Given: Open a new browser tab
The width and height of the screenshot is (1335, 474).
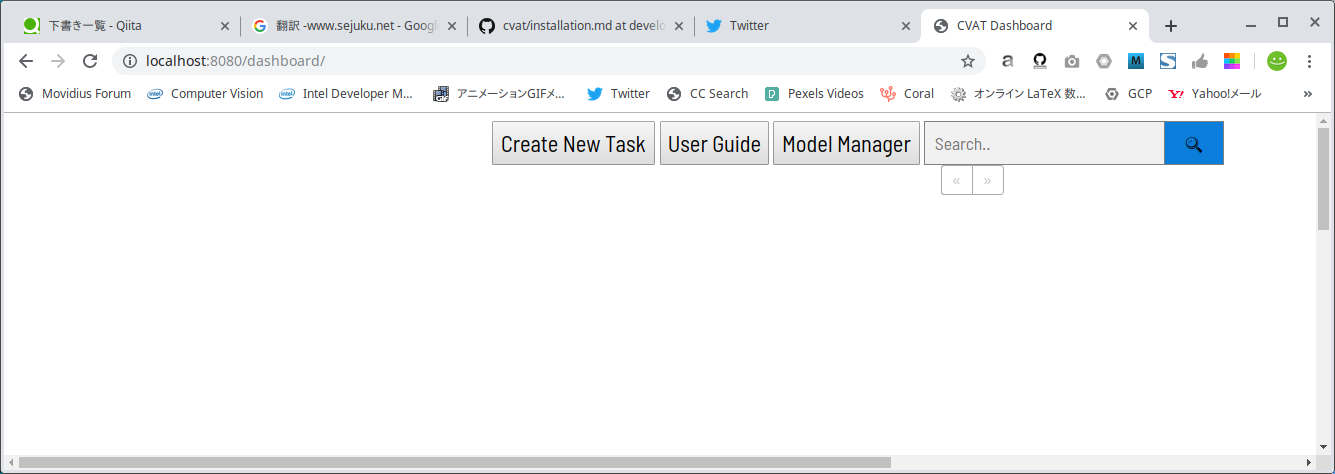Looking at the screenshot, I should pos(1171,26).
